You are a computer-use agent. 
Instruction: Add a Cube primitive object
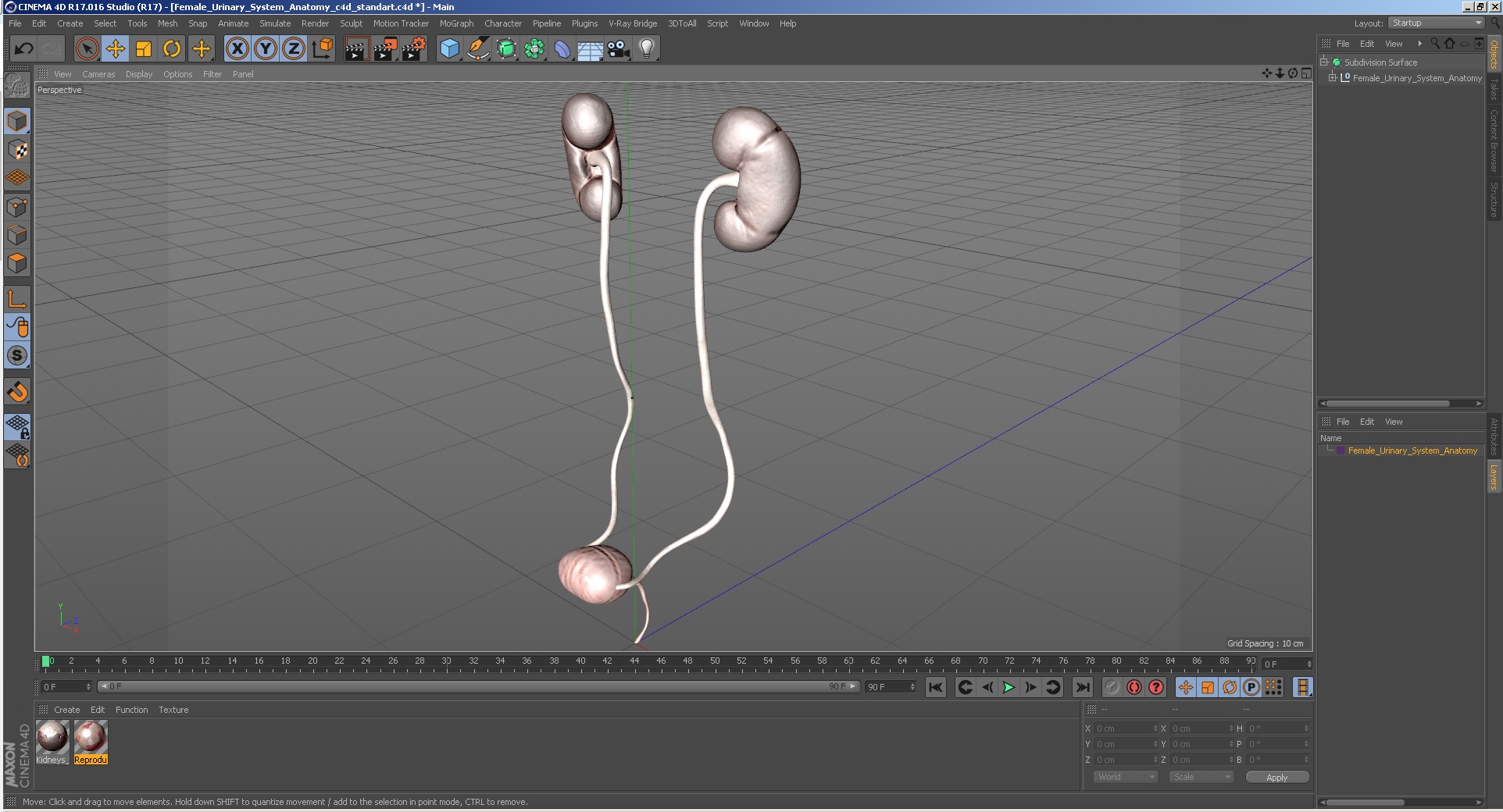(x=449, y=49)
